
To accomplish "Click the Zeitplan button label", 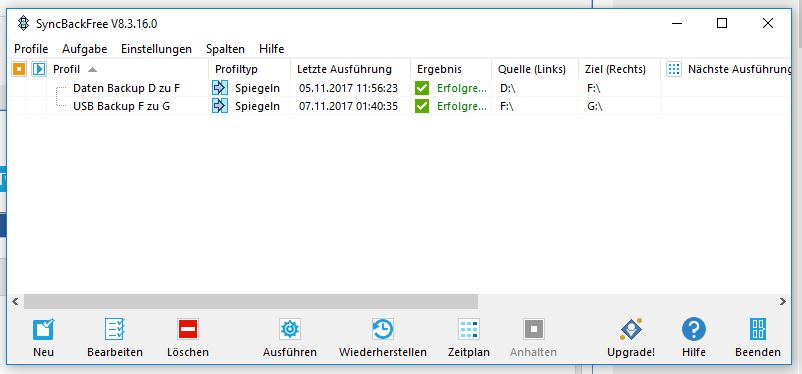I will click(x=469, y=352).
